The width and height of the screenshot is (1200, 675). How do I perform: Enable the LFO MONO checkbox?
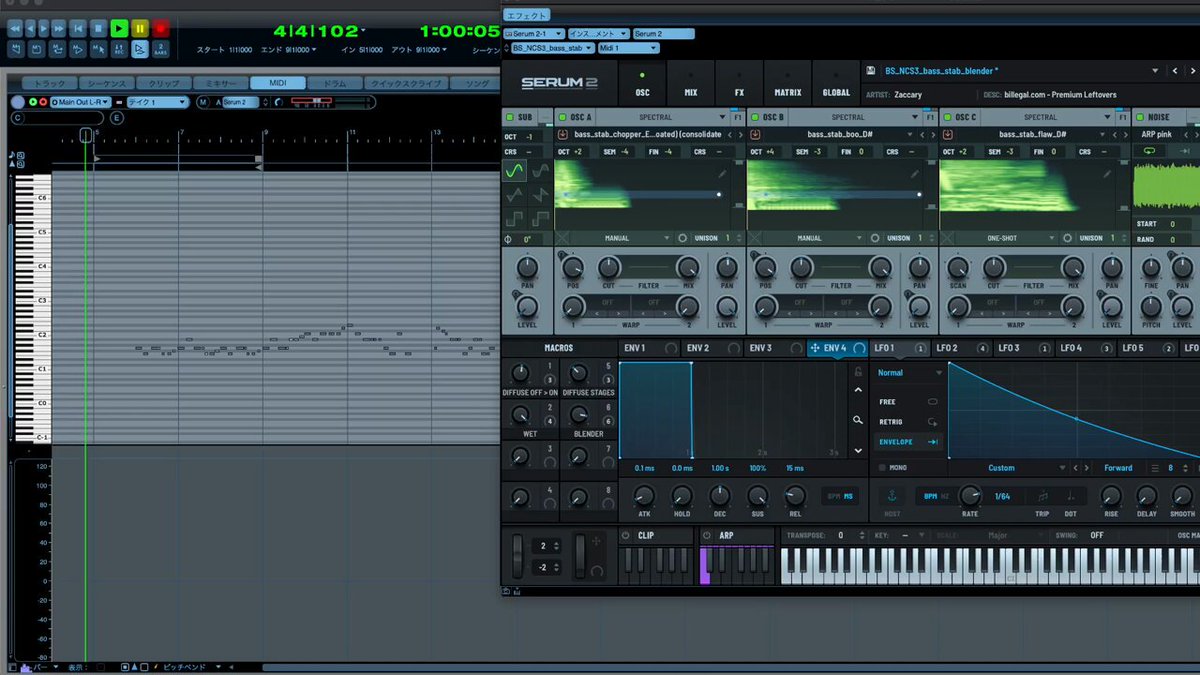[x=881, y=468]
